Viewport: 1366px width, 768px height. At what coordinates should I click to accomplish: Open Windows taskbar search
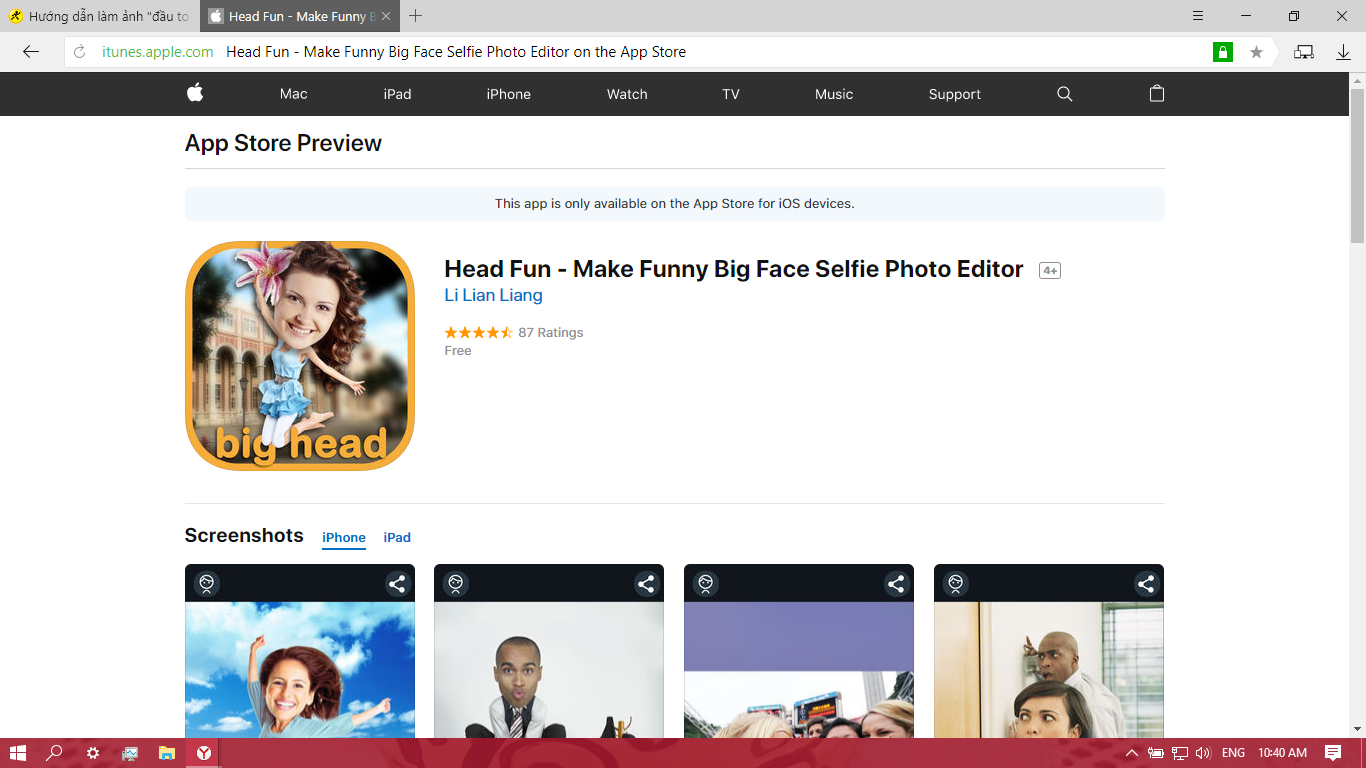point(55,753)
